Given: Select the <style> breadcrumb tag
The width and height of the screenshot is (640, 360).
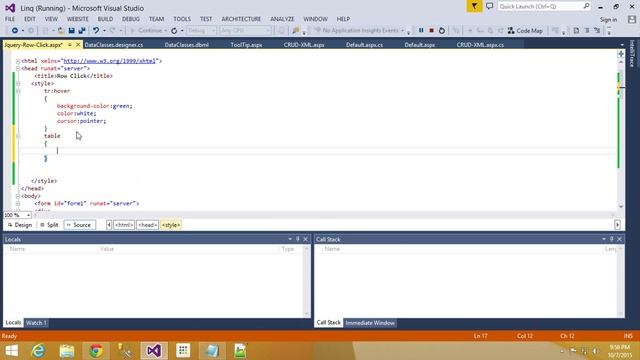Looking at the screenshot, I should pos(171,225).
